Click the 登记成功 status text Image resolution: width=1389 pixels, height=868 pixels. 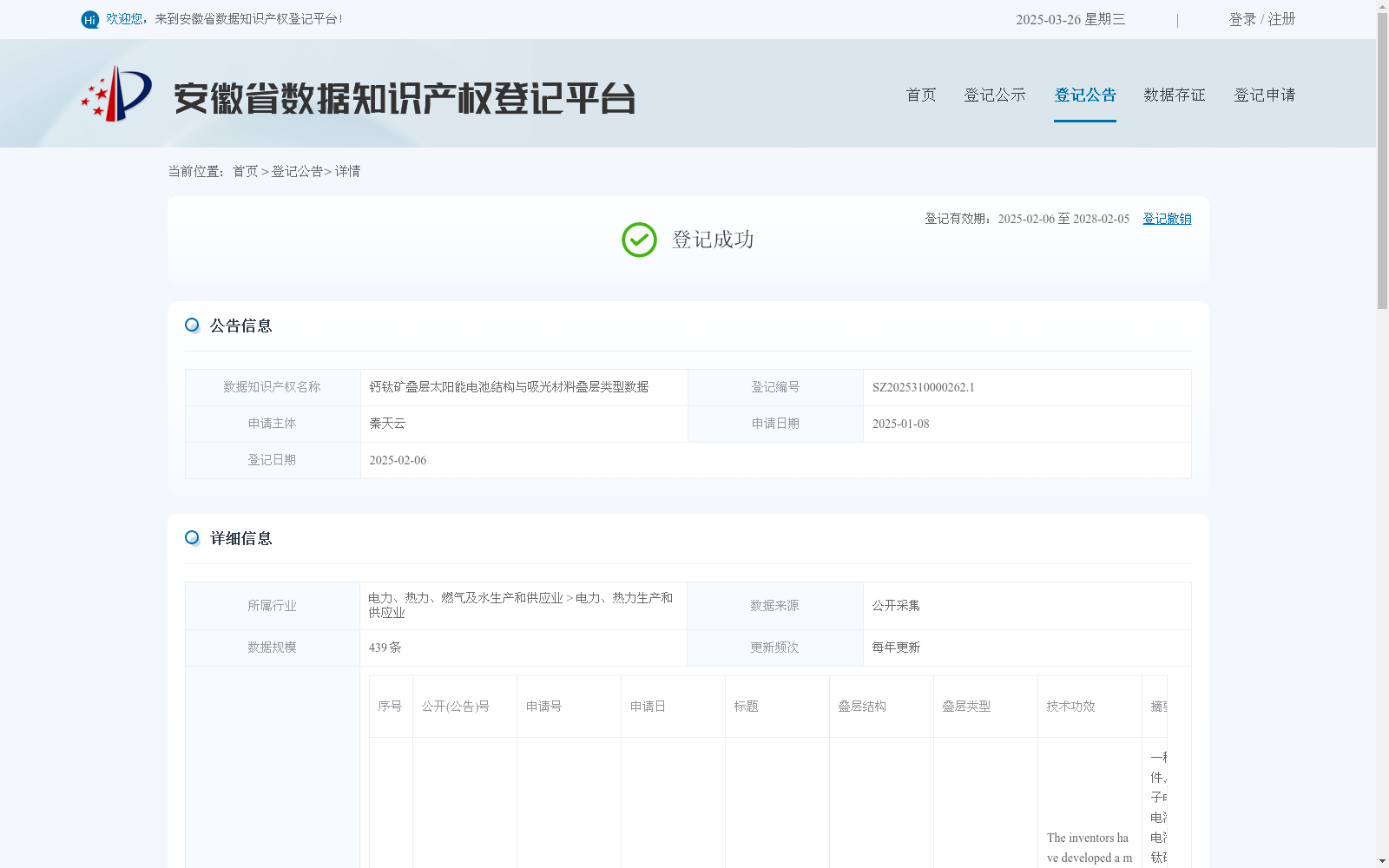pos(713,240)
